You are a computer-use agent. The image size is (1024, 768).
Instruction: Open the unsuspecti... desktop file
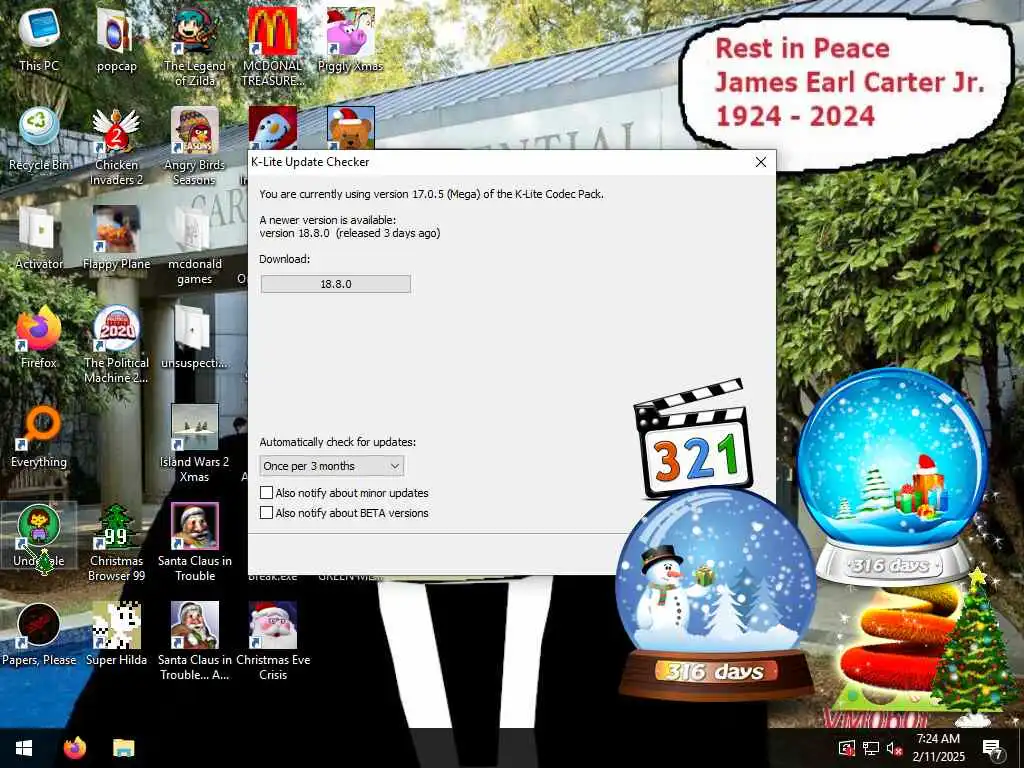195,337
